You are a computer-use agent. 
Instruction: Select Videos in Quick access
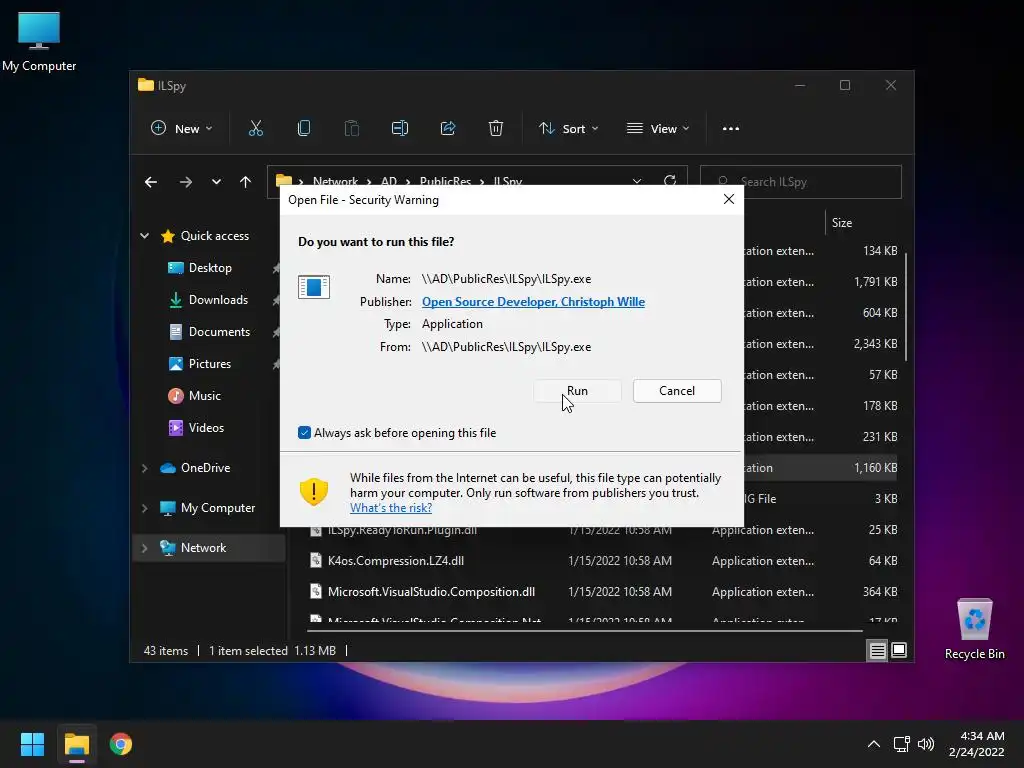206,428
